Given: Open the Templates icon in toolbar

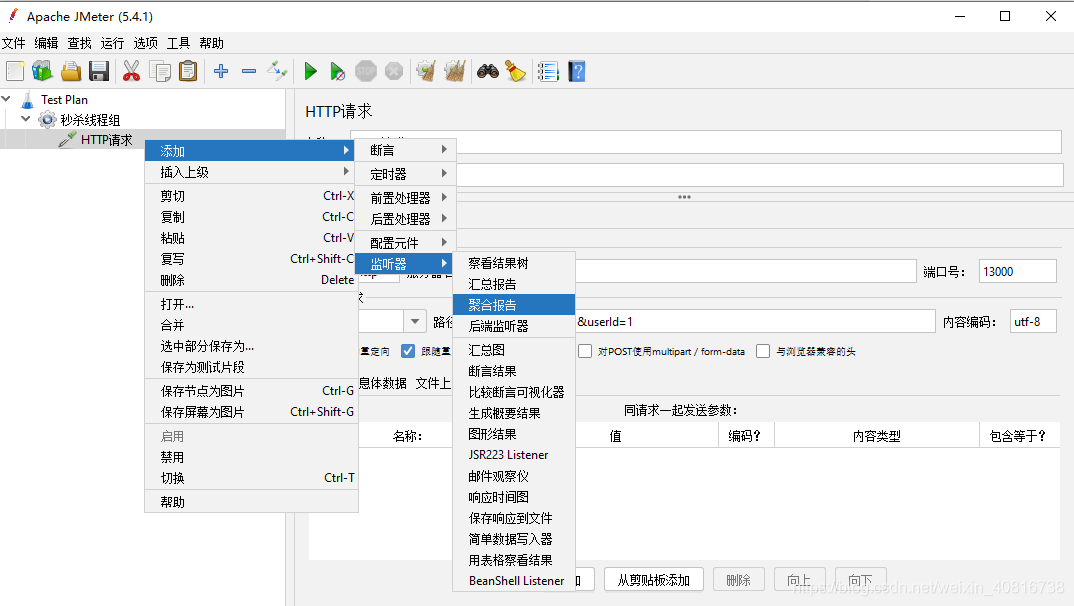Looking at the screenshot, I should pyautogui.click(x=42, y=71).
